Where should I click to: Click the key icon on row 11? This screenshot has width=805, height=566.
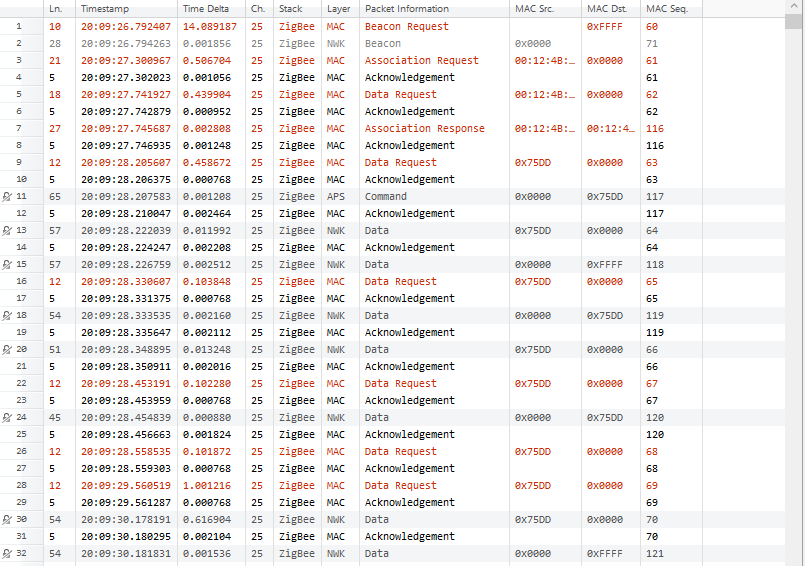click(x=7, y=197)
